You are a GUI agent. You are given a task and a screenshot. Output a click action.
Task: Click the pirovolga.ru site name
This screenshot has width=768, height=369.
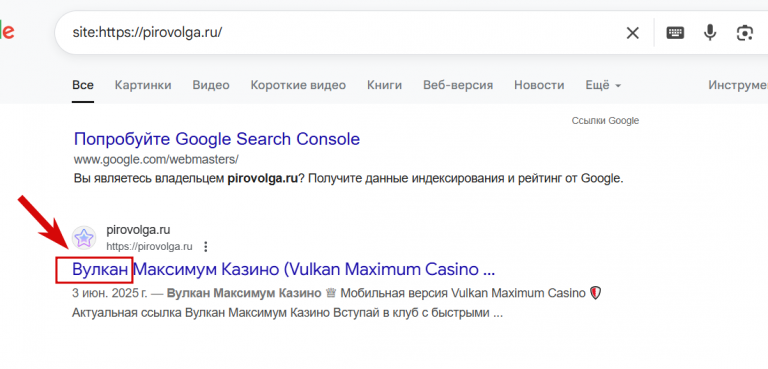138,230
